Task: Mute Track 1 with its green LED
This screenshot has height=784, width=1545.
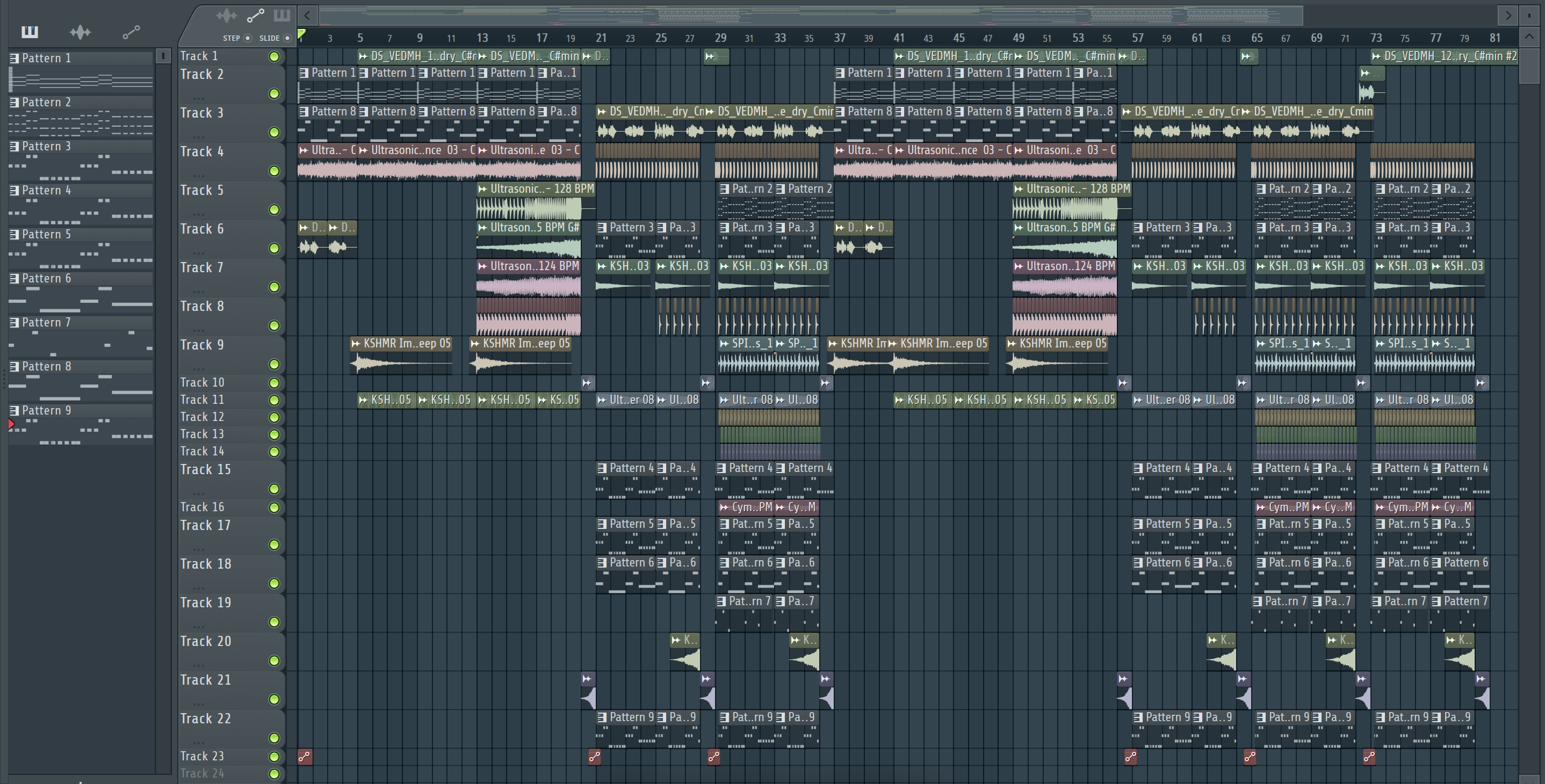Action: point(274,57)
